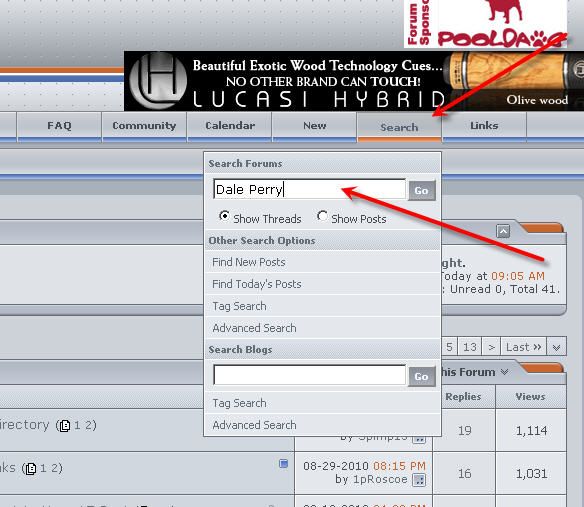Click the multi-page icon next to pages 1 2 in second thread
Screen dimensions: 584x507
[31, 468]
